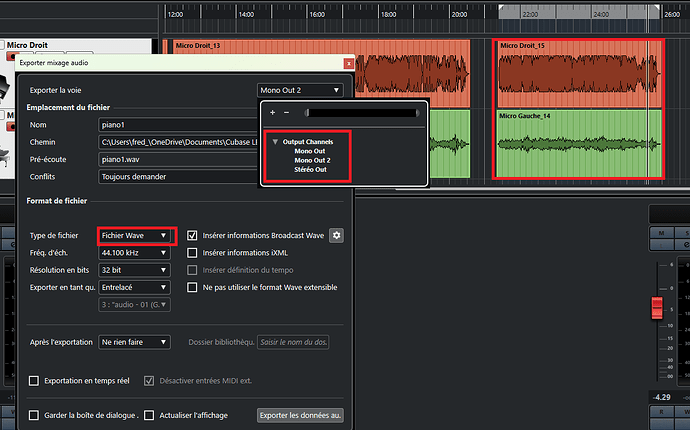
Task: Click timeline ruler at 14:00
Action: pyautogui.click(x=246, y=15)
